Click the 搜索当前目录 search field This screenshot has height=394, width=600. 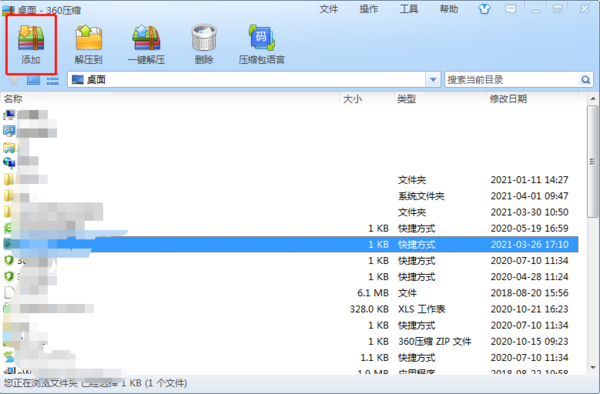(513, 80)
